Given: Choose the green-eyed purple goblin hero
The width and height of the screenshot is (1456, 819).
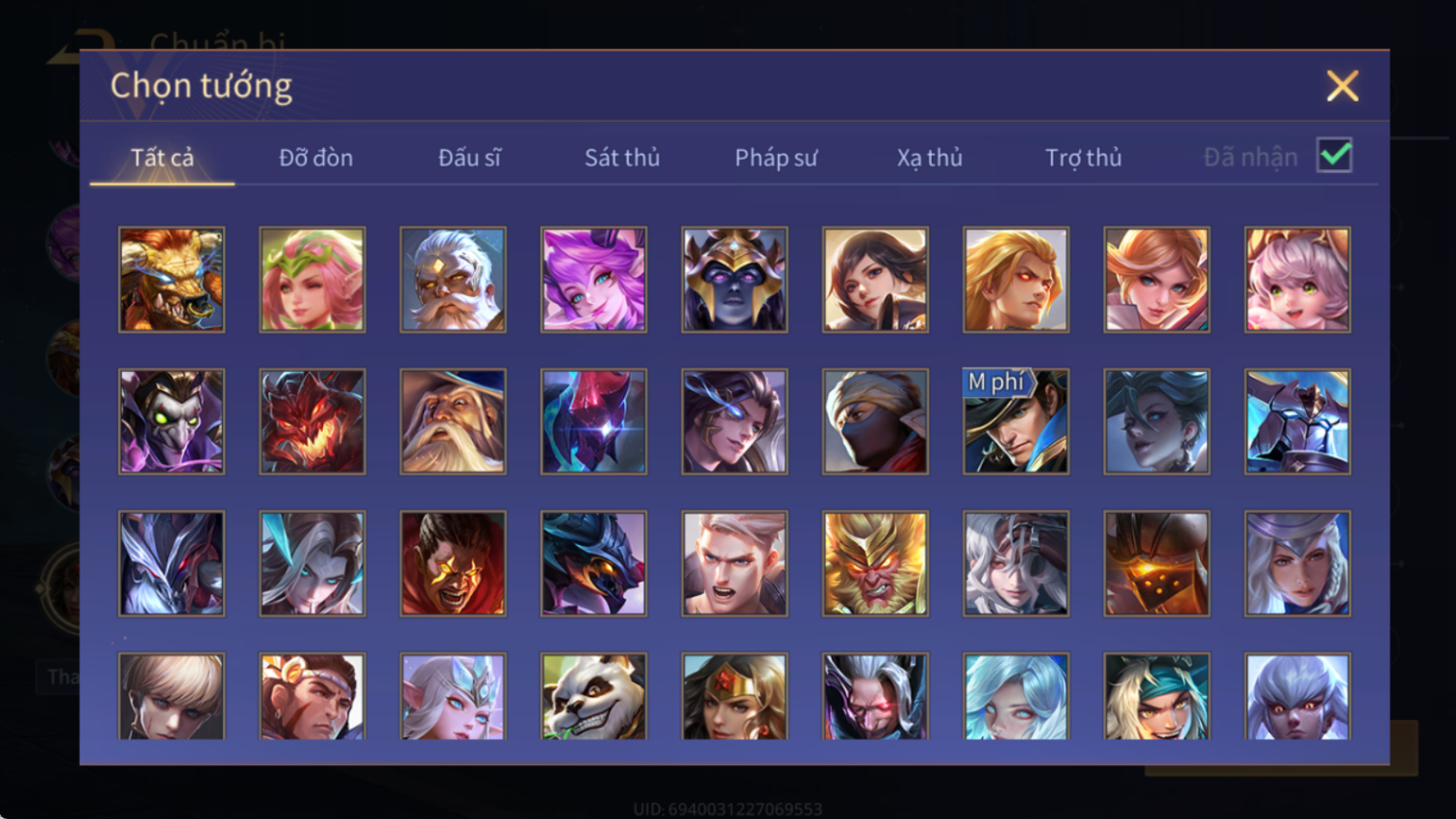Looking at the screenshot, I should (x=171, y=421).
